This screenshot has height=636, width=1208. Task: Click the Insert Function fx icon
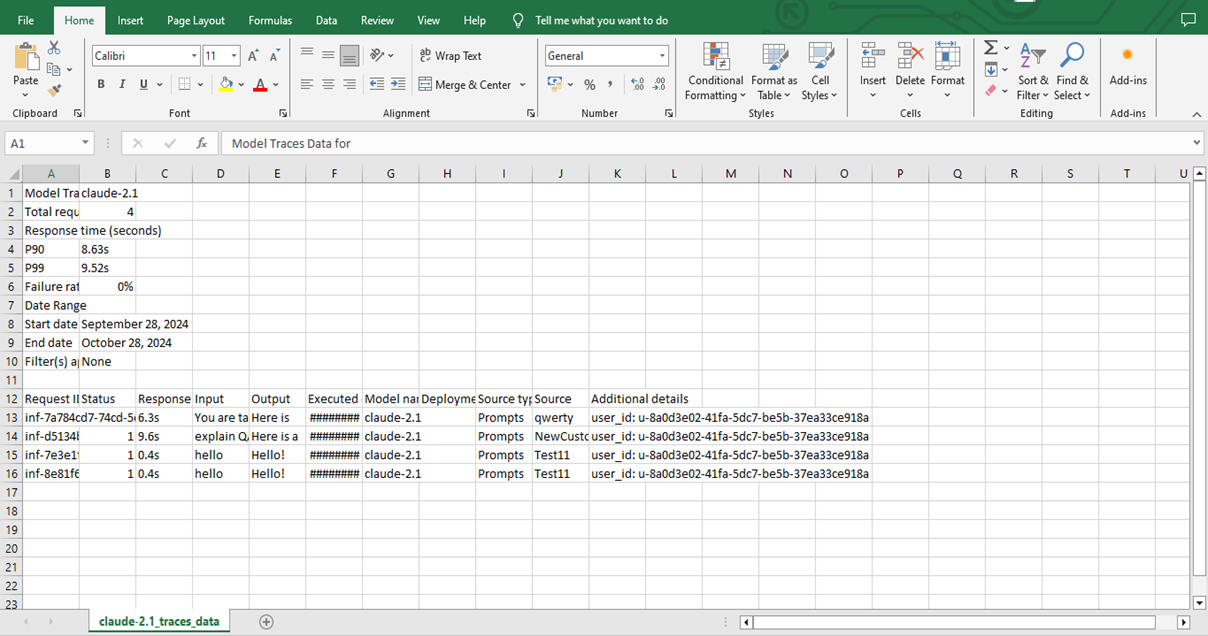201,143
